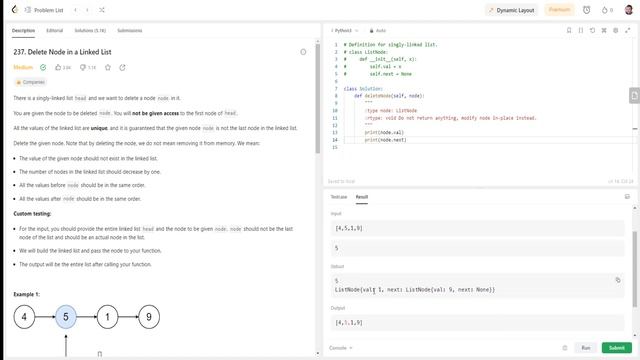
Task: Open the Python3 language dropdown
Action: click(x=344, y=31)
